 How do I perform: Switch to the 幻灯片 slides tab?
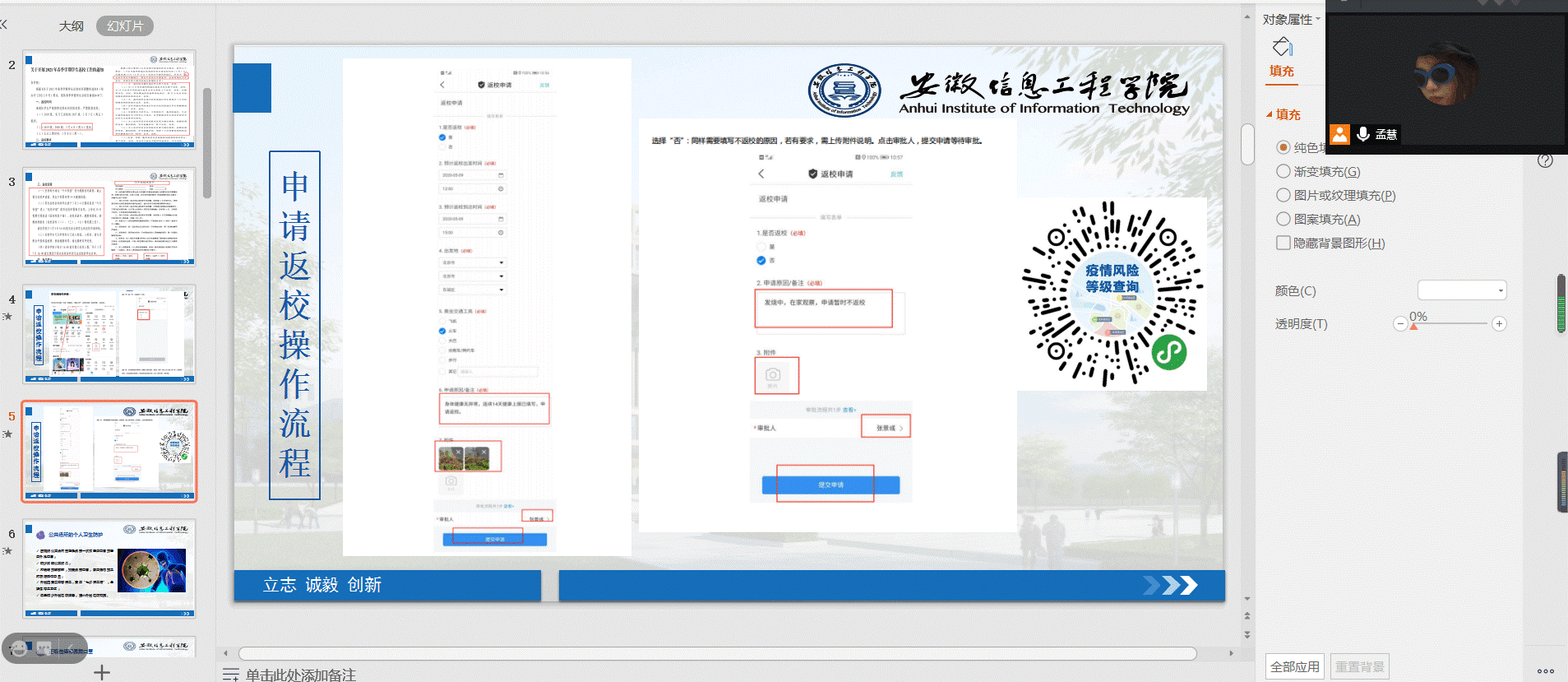click(x=125, y=26)
